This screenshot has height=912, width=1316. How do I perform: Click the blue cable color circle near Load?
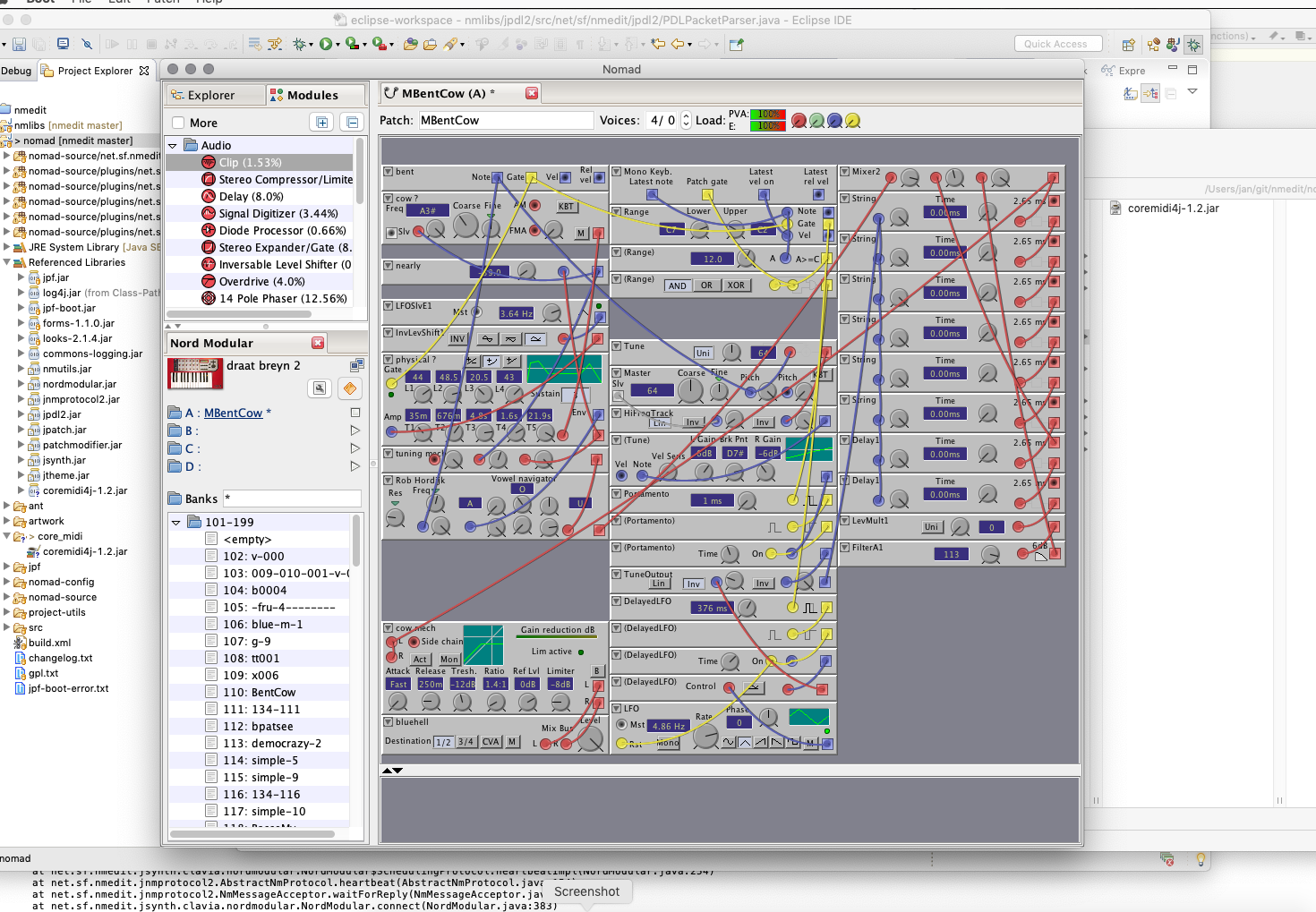tap(834, 120)
